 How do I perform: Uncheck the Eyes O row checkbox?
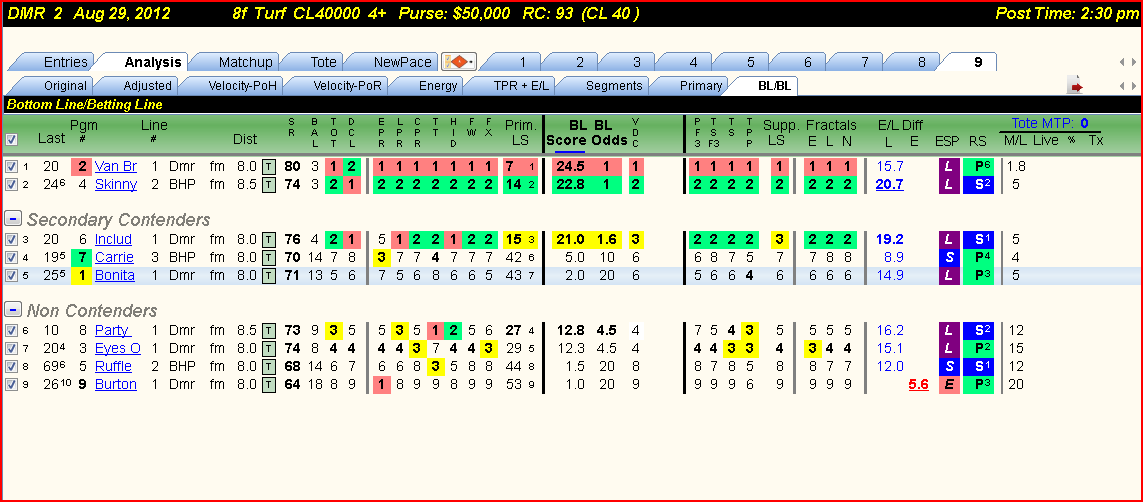point(11,348)
